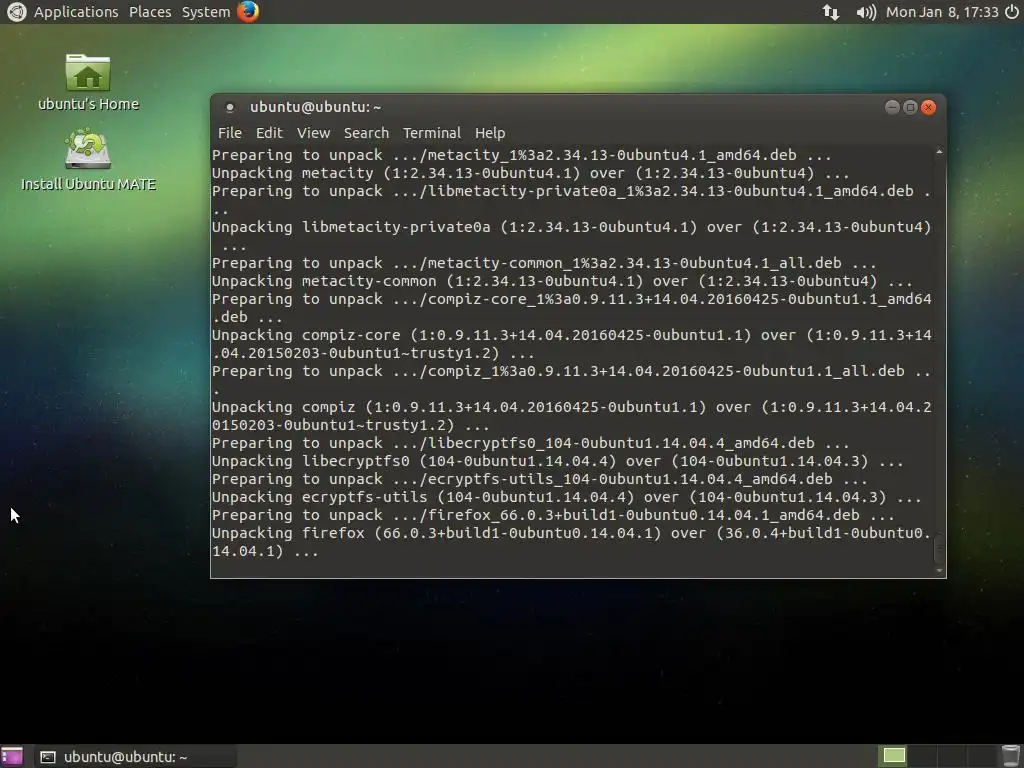This screenshot has height=768, width=1024.
Task: Maximize the terminal window
Action: (910, 107)
